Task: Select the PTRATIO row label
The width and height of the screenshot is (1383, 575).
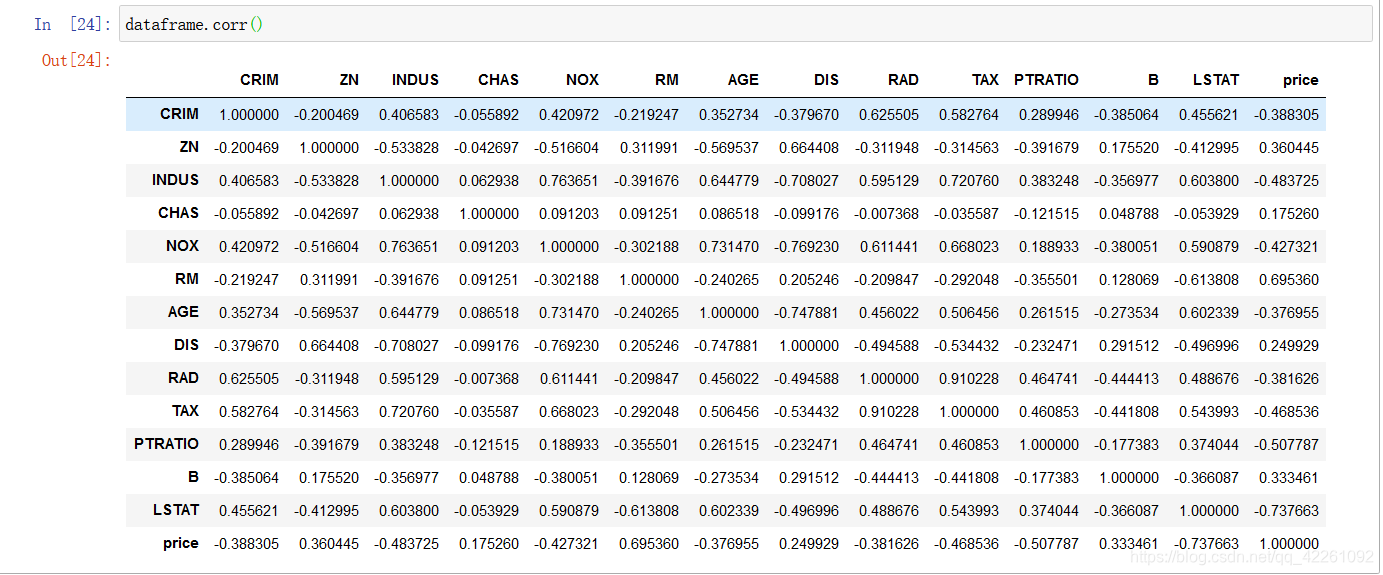Action: click(x=166, y=444)
